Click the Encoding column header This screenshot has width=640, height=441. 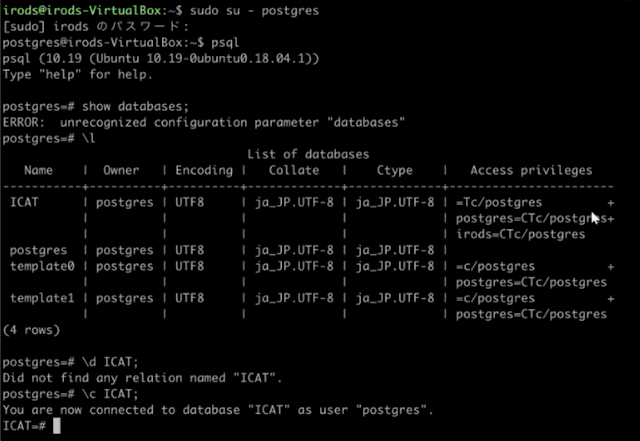[x=204, y=171]
